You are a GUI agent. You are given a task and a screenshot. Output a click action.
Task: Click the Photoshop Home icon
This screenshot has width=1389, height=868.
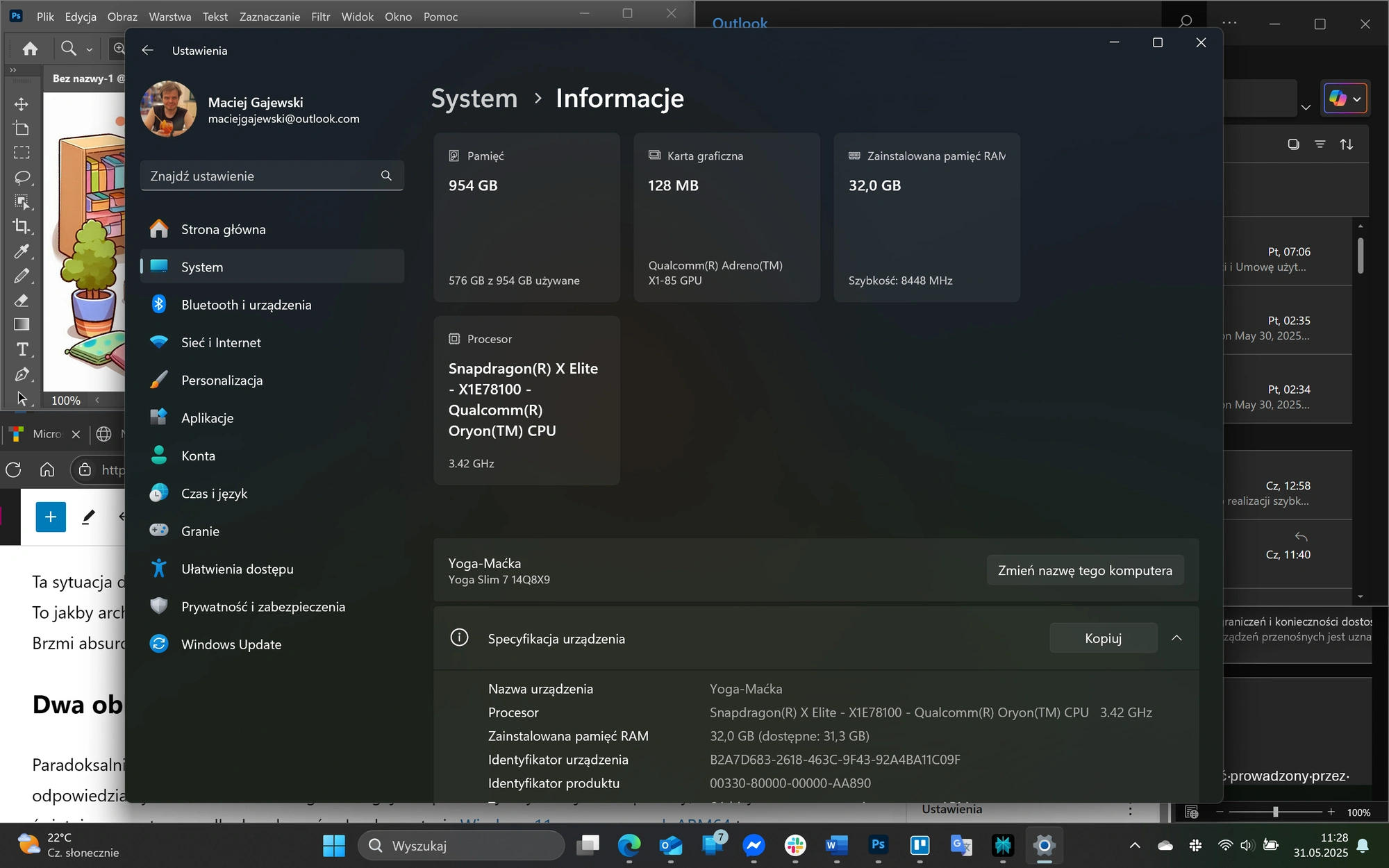30,49
